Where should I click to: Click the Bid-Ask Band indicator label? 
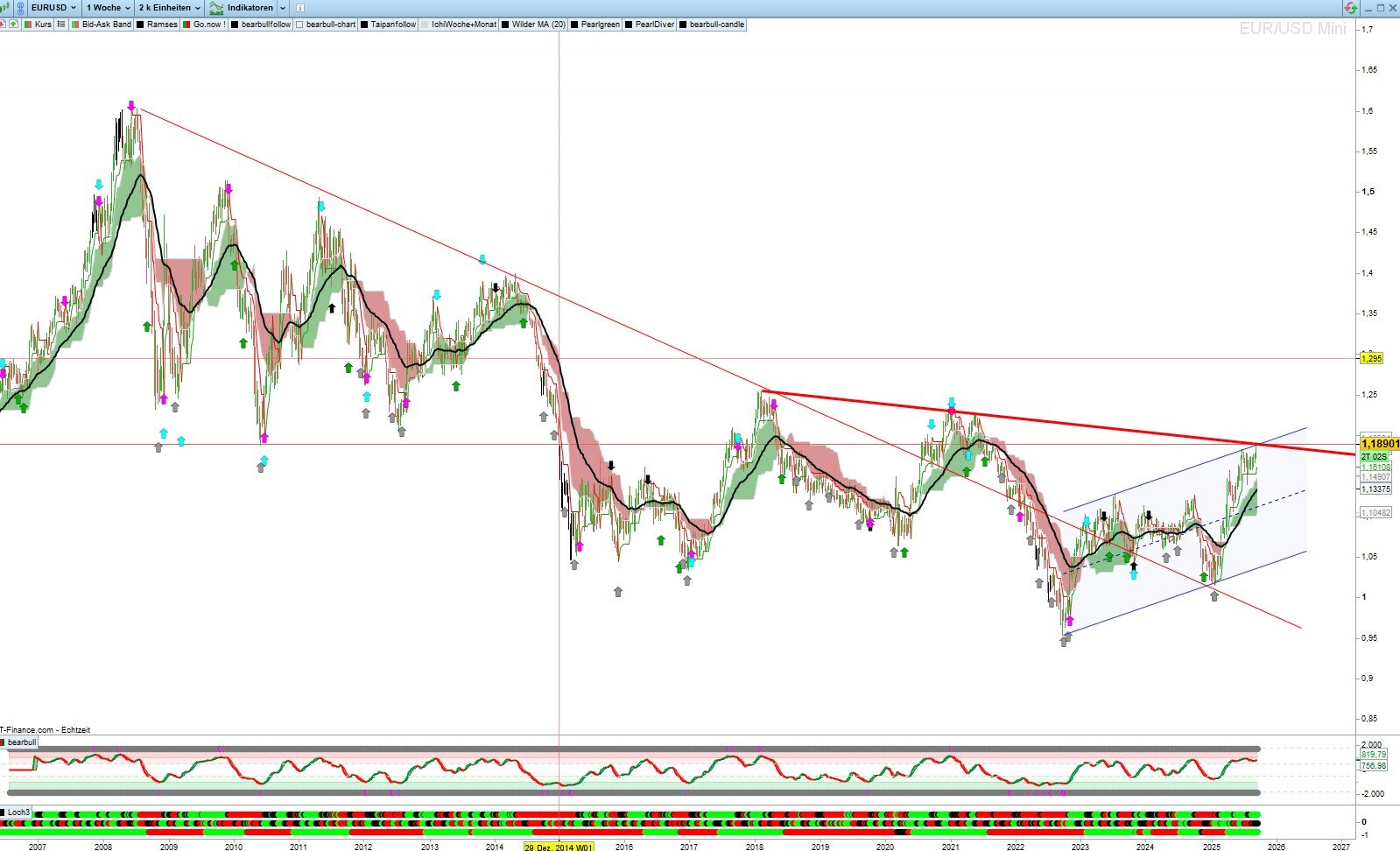click(x=106, y=25)
